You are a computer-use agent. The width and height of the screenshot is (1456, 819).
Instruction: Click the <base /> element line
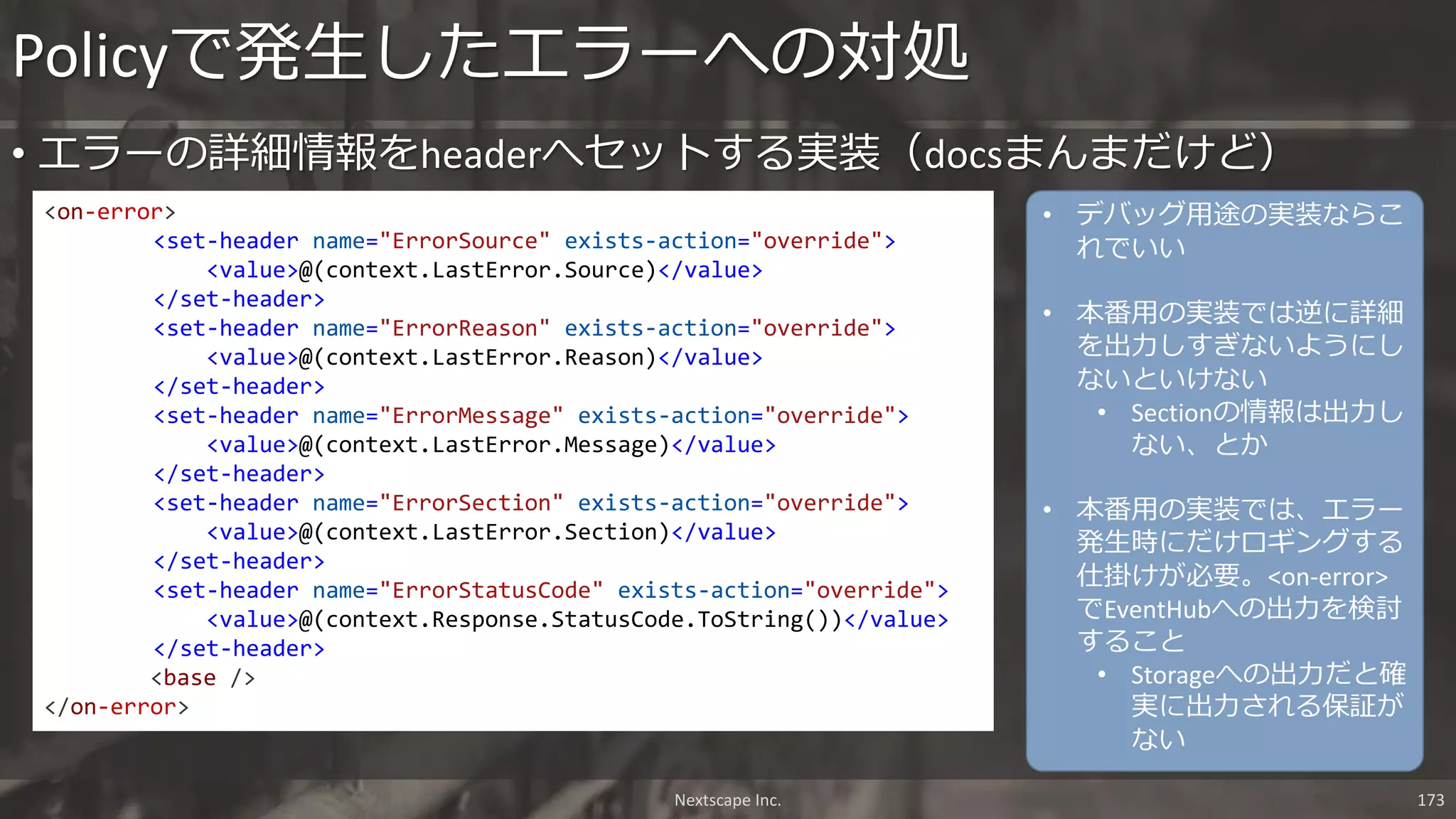coord(203,678)
